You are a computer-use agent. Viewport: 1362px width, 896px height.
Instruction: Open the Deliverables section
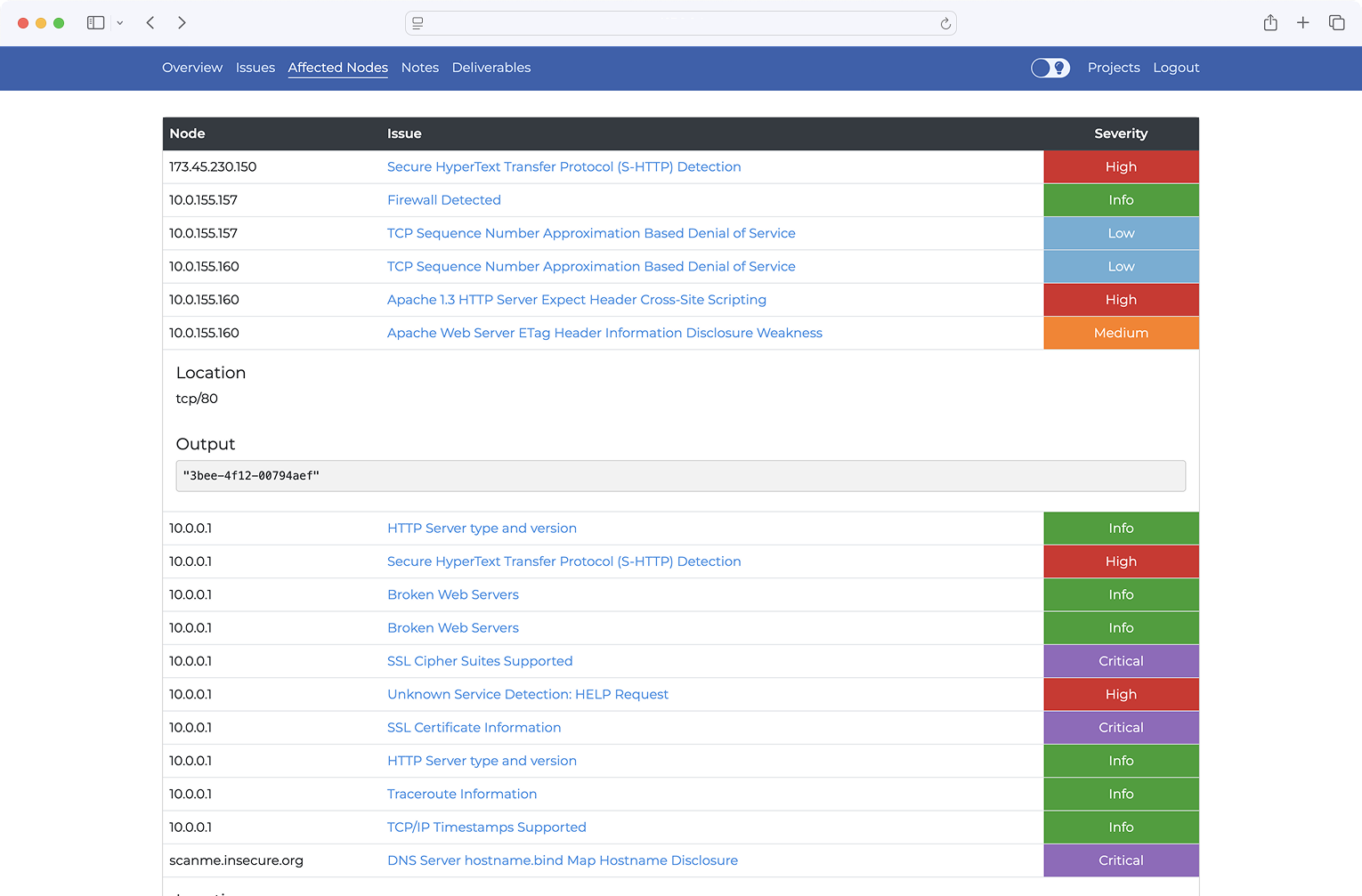point(491,68)
